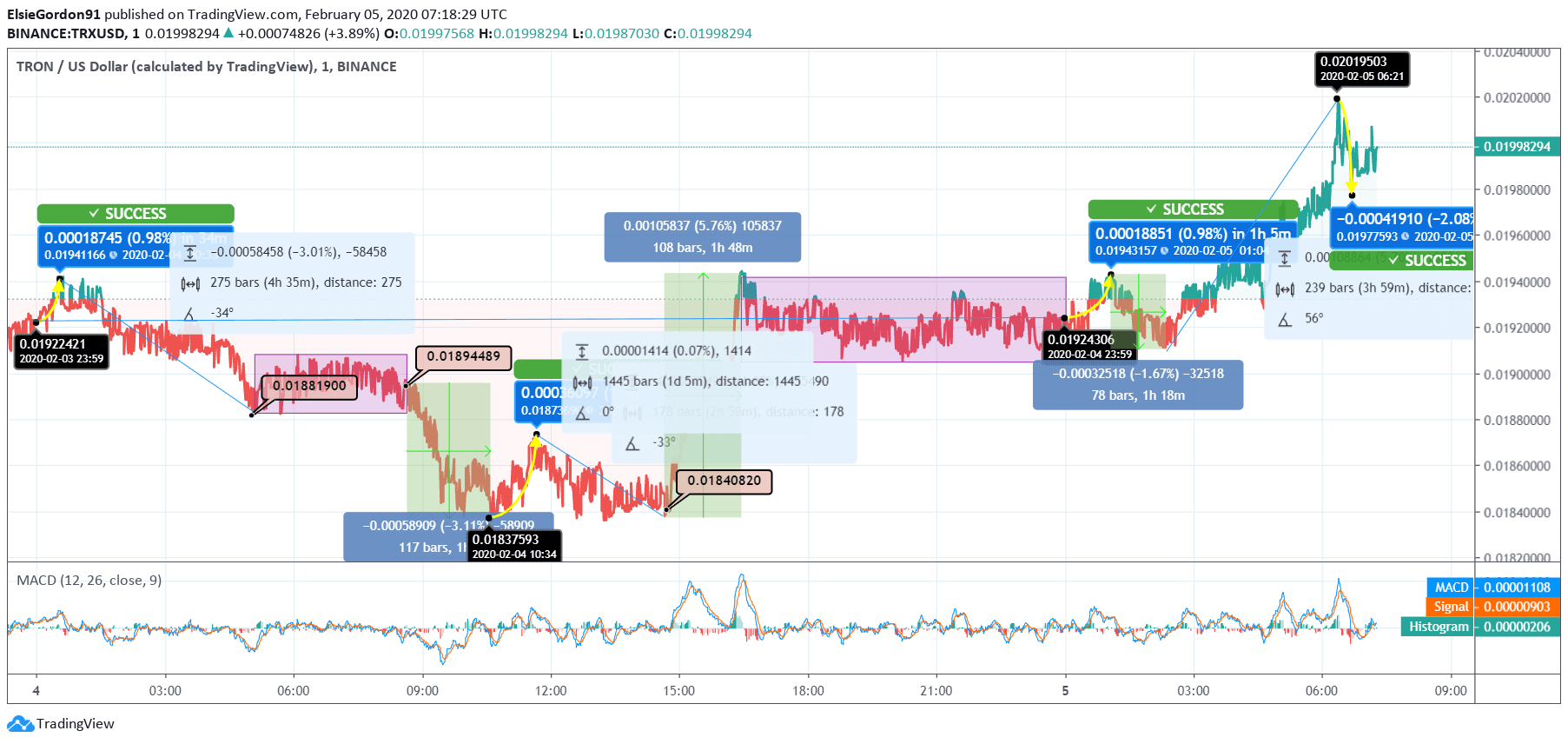Click the checkmark on the SUCCESS label above 0.00018745
Screen dimensions: 1568x744
click(94, 214)
